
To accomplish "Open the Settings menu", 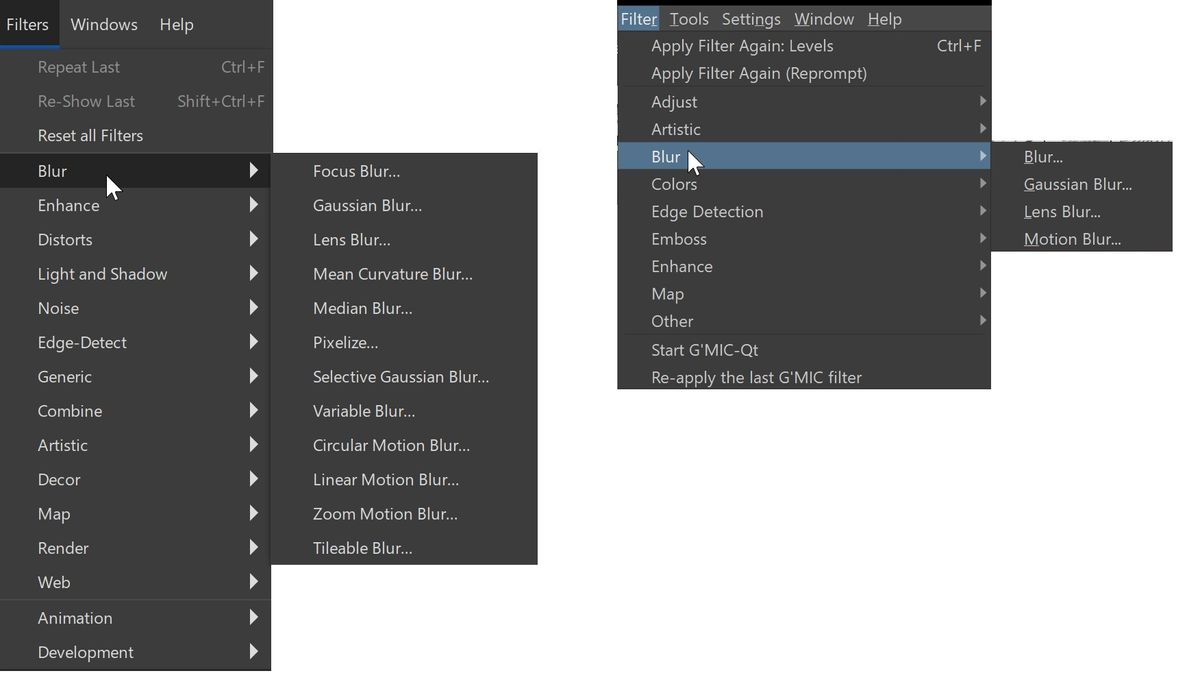I will (x=751, y=18).
